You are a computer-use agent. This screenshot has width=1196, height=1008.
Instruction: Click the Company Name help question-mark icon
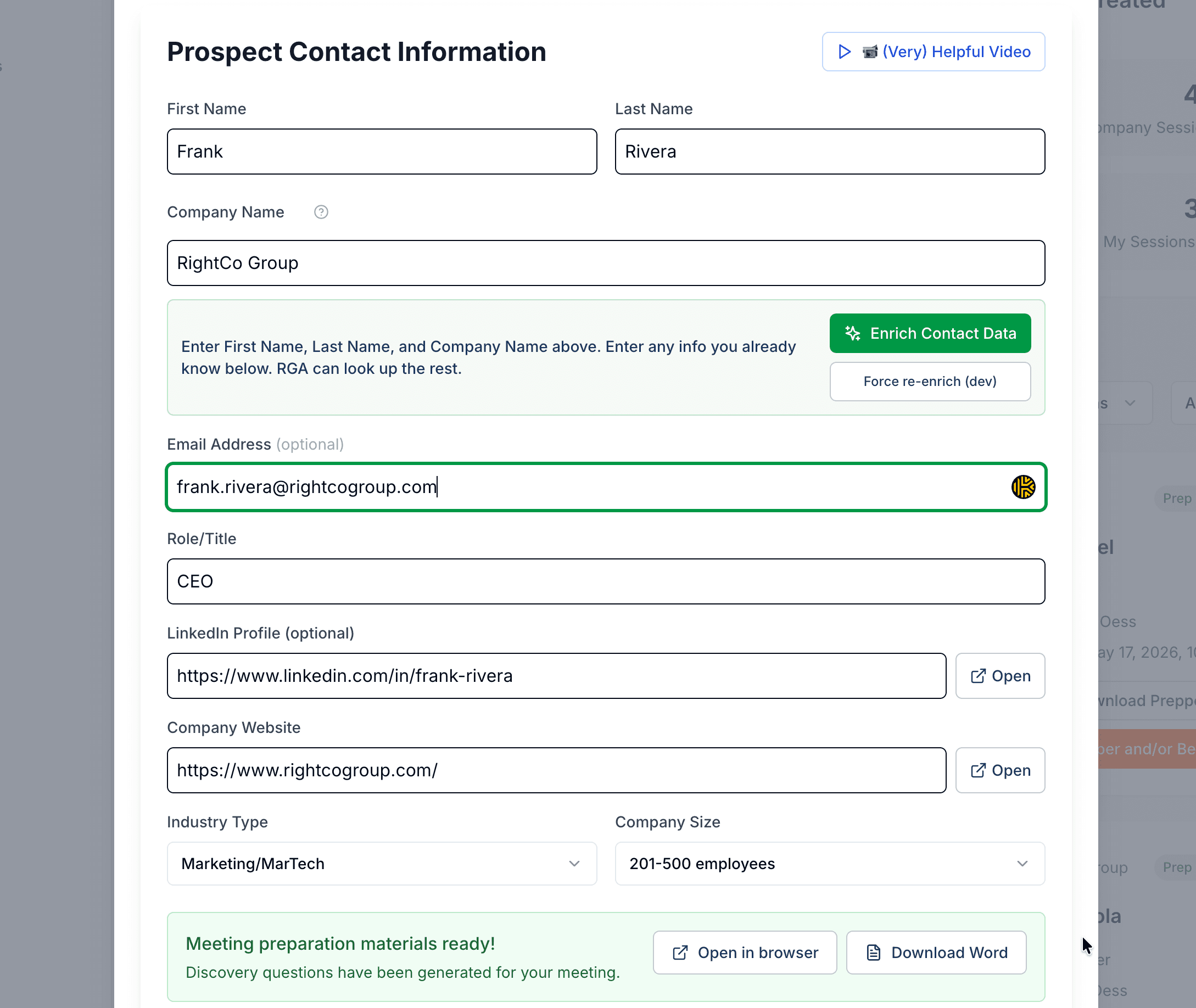321,212
